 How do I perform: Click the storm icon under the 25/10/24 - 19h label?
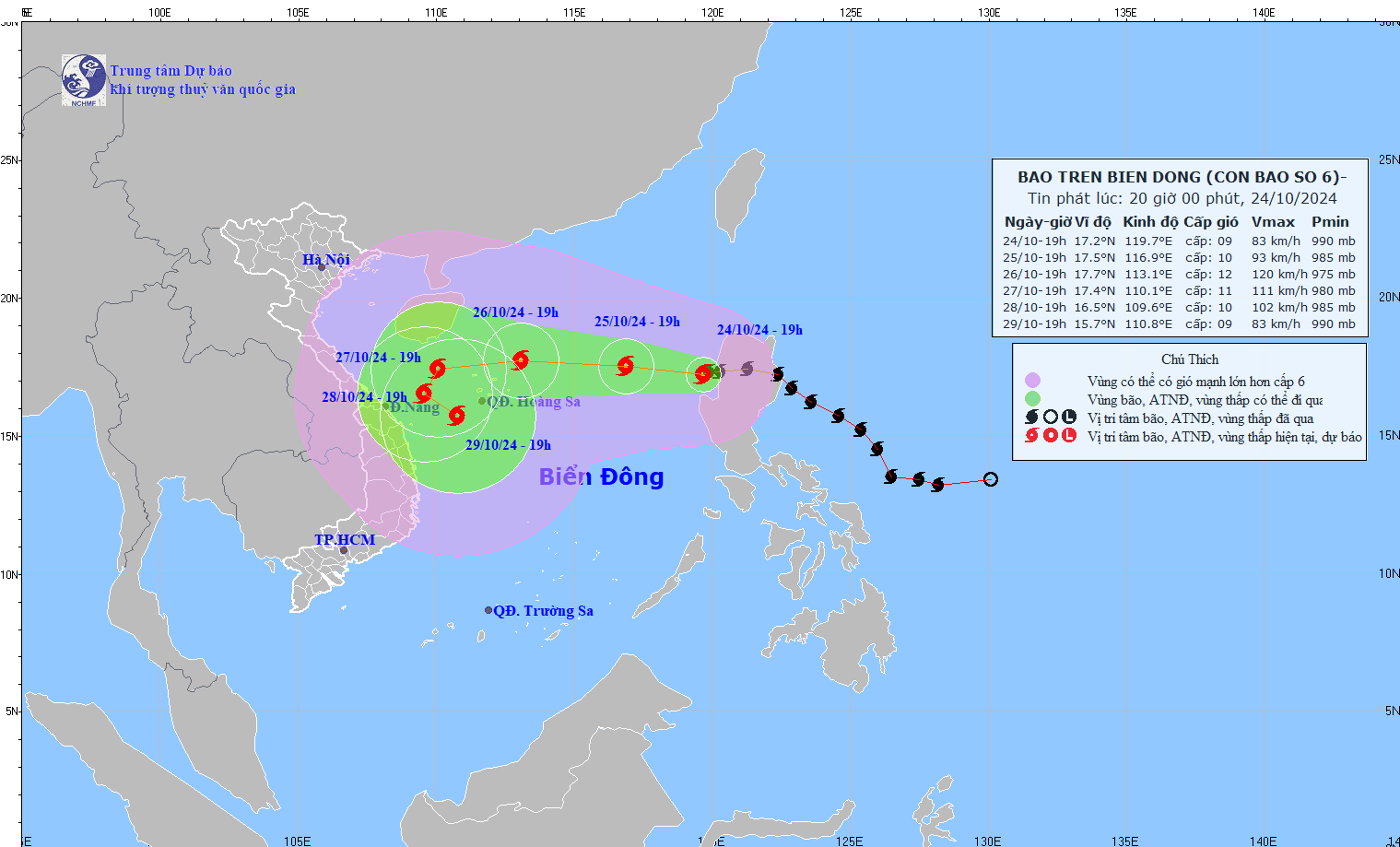pyautogui.click(x=626, y=366)
